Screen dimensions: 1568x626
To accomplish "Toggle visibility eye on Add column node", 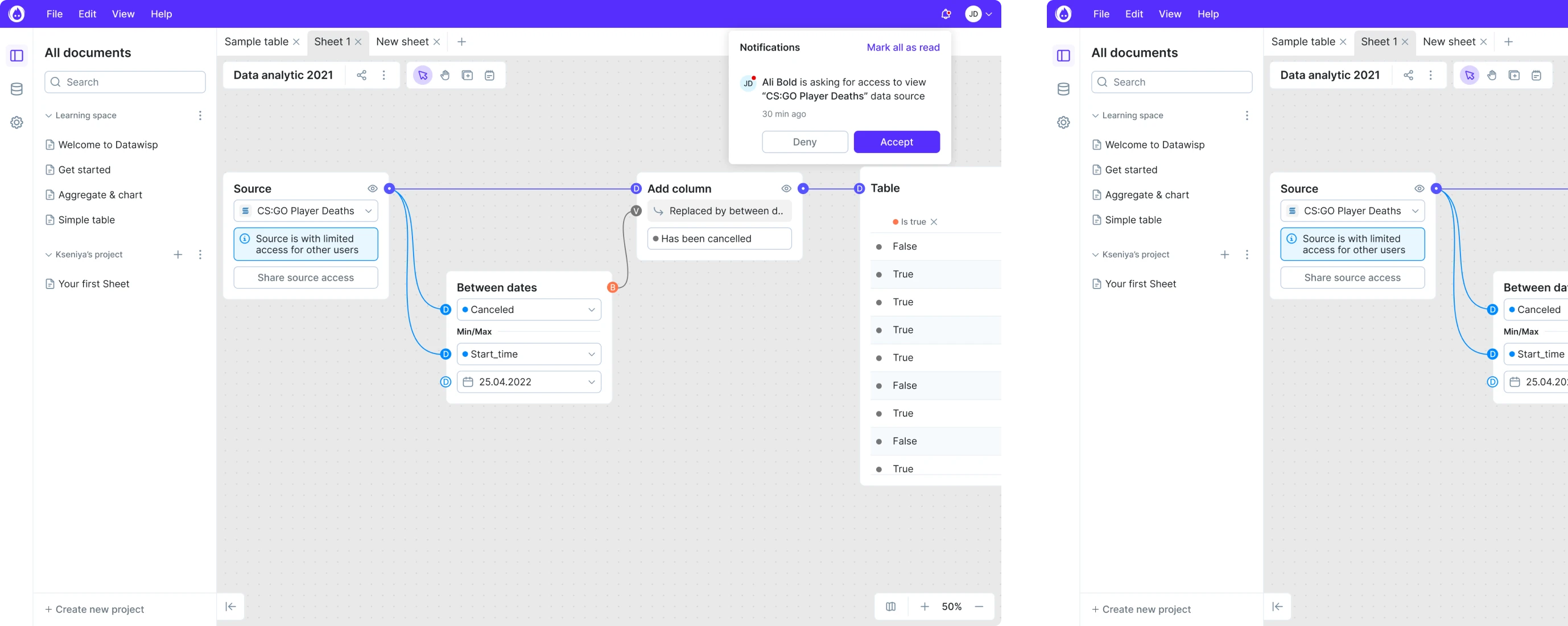I will click(786, 189).
